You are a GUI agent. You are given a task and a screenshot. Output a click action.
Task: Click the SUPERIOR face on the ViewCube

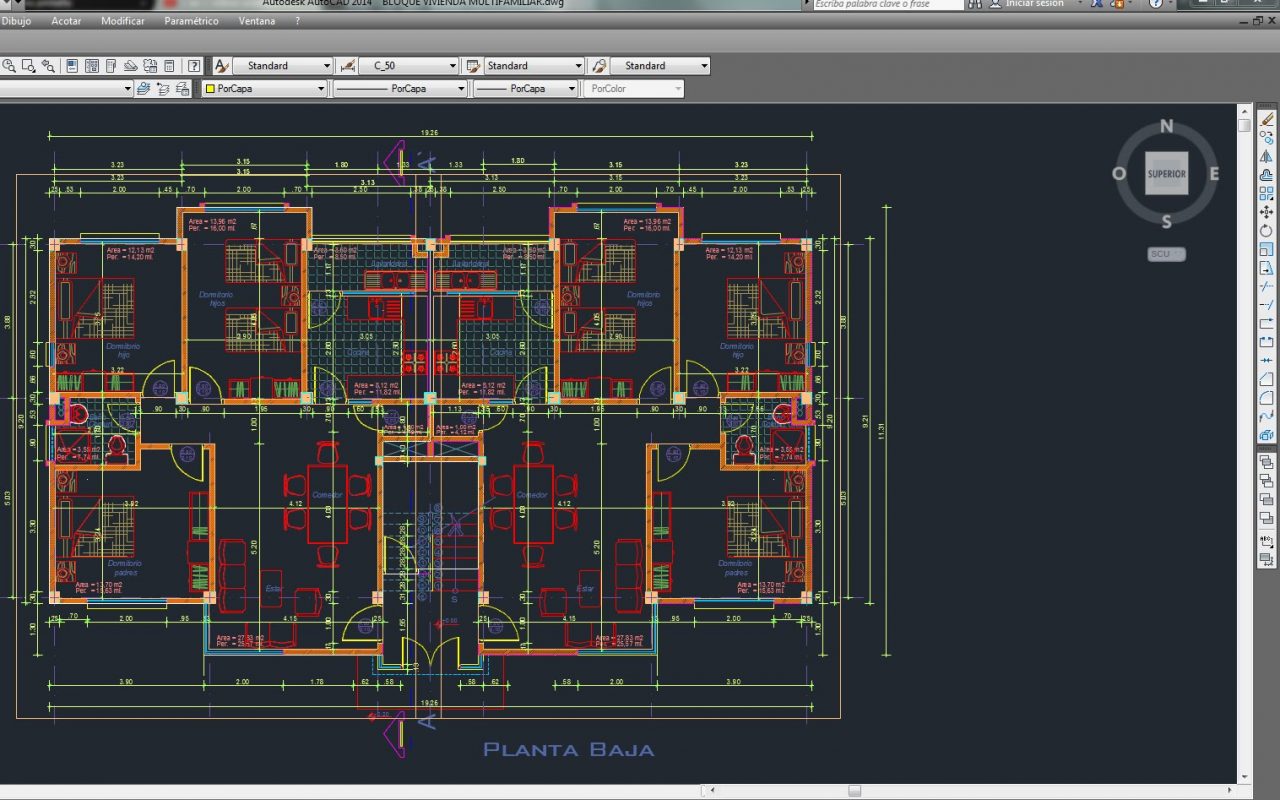[1166, 174]
